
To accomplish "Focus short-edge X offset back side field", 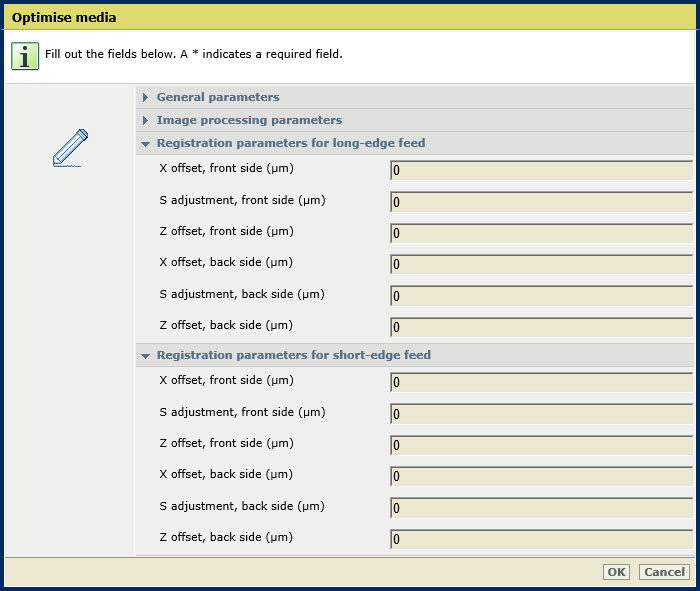I will pyautogui.click(x=542, y=476).
